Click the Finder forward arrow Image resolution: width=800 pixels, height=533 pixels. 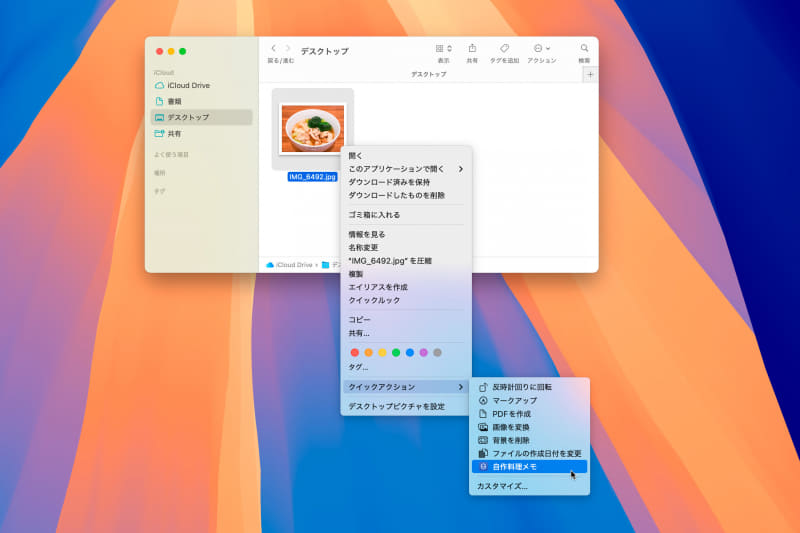(x=288, y=48)
